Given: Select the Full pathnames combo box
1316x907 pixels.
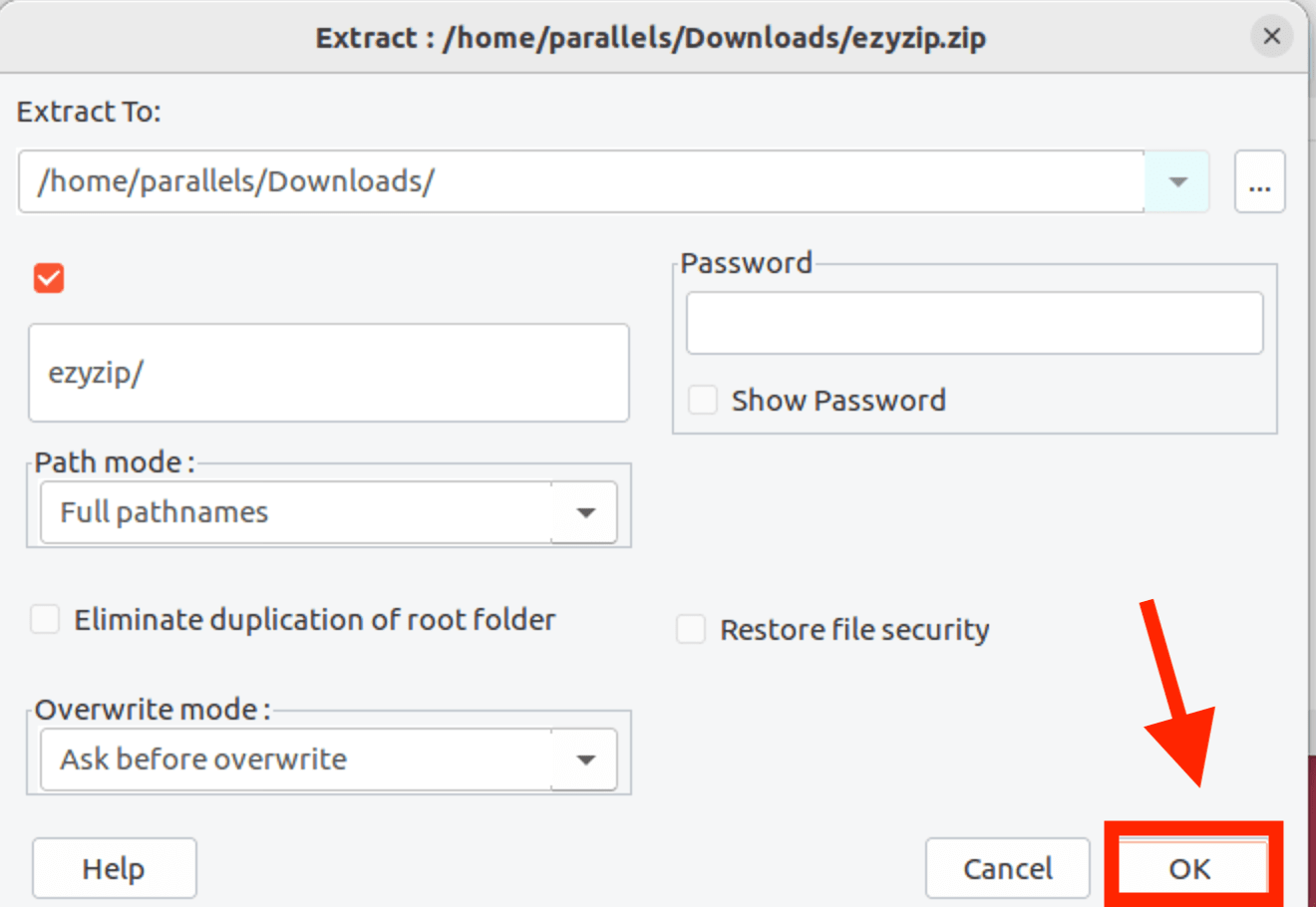Looking at the screenshot, I should point(299,511).
